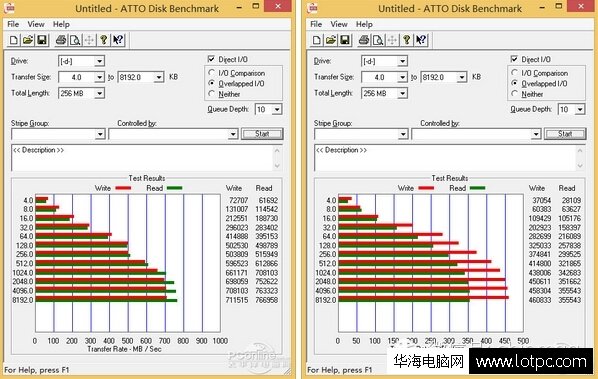Open Total Length dropdown in left window

click(99, 93)
